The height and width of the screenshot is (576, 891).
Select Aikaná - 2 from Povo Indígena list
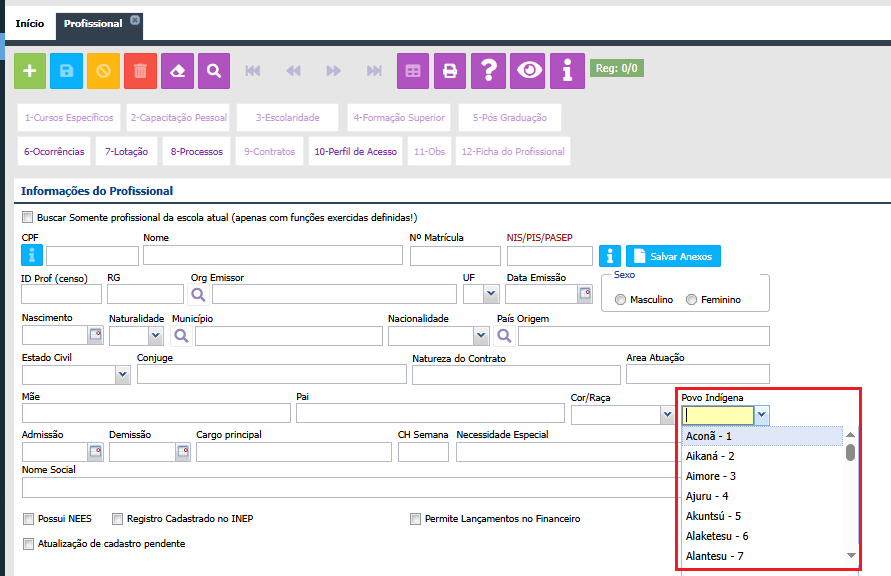coord(710,456)
